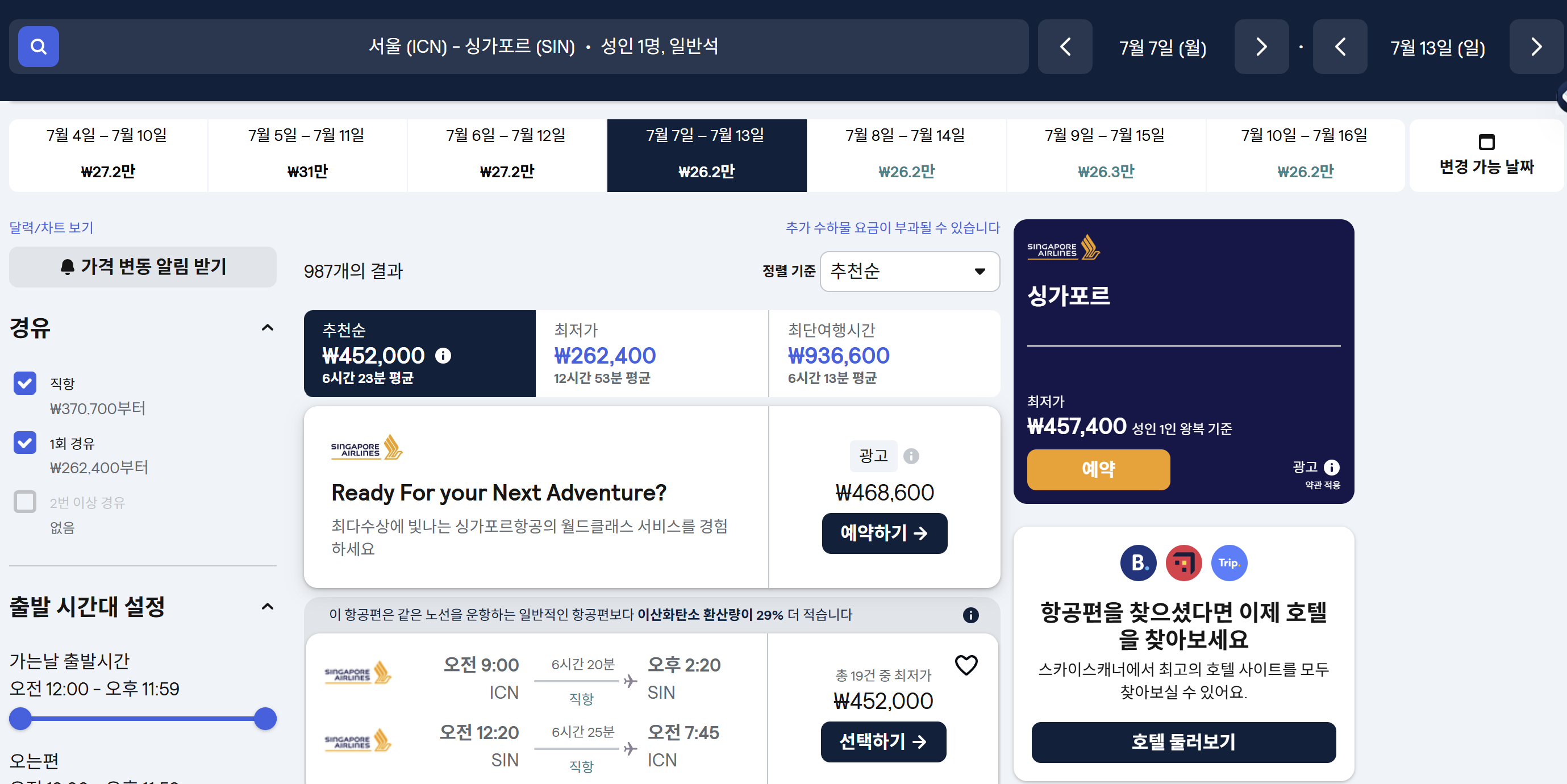1567x784 pixels.
Task: Open the Booking.com icon in hotel banner
Action: pyautogui.click(x=1138, y=562)
